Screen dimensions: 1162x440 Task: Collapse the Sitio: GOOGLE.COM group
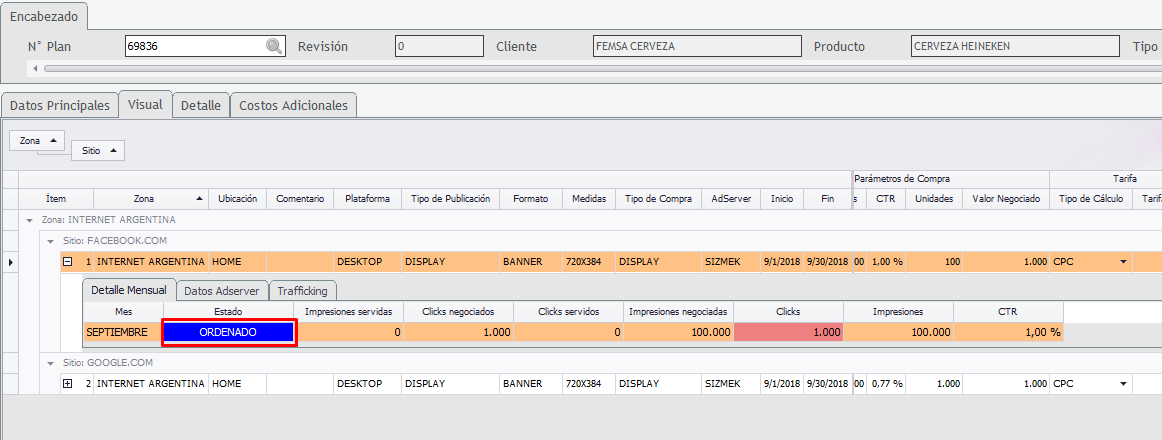tap(50, 362)
